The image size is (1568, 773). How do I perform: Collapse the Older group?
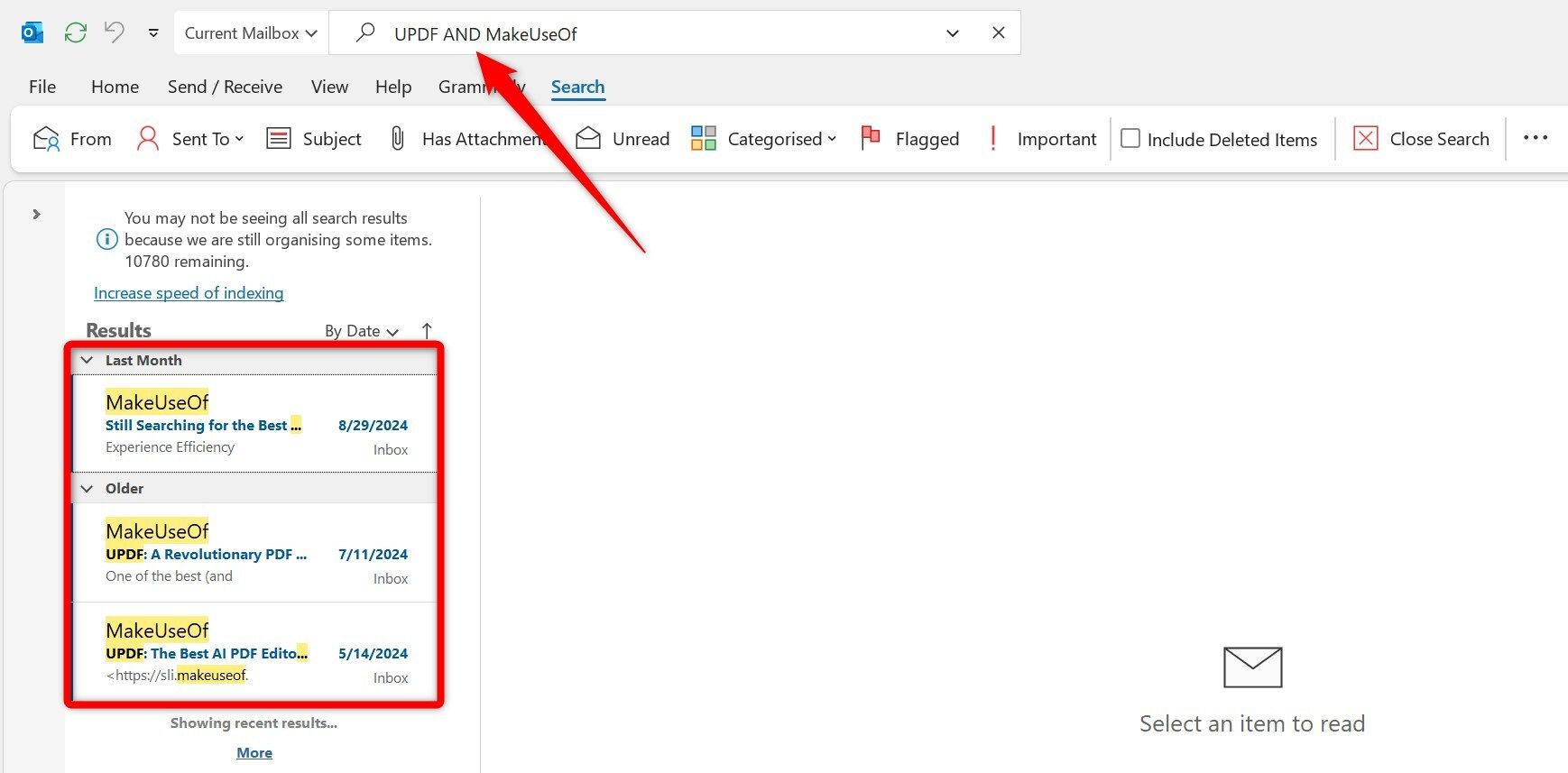(x=88, y=489)
